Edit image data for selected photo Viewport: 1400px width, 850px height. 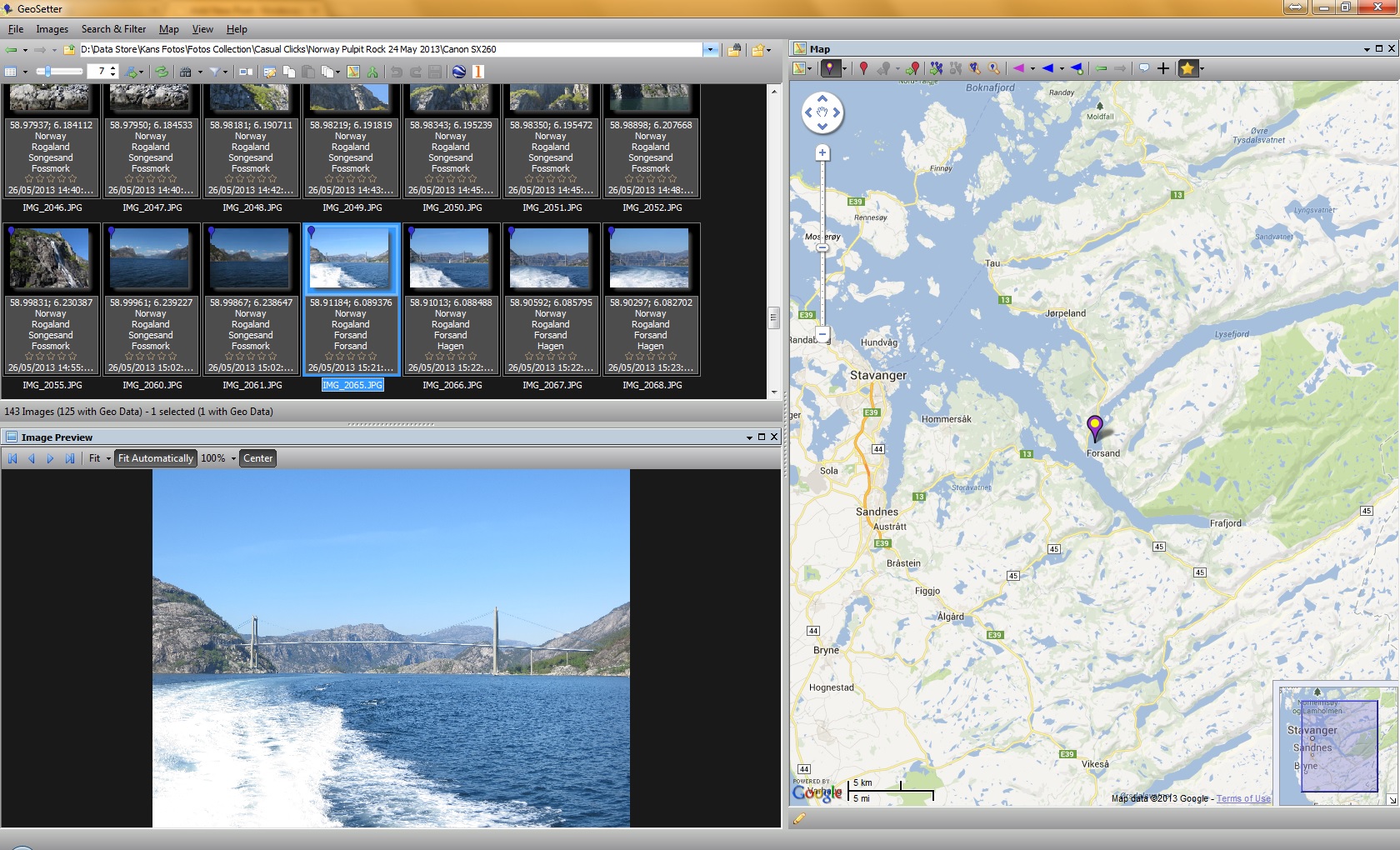[268, 72]
